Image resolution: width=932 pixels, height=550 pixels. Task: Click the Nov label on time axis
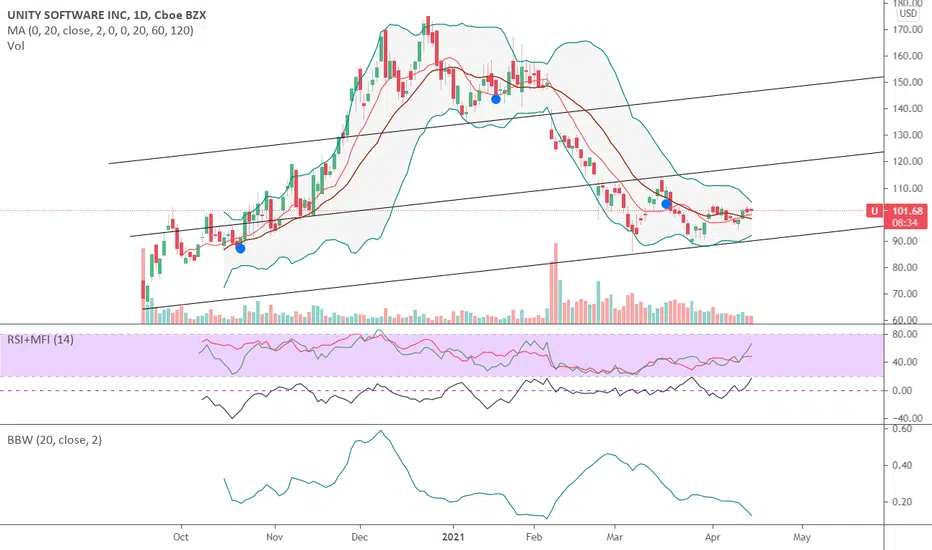click(274, 537)
